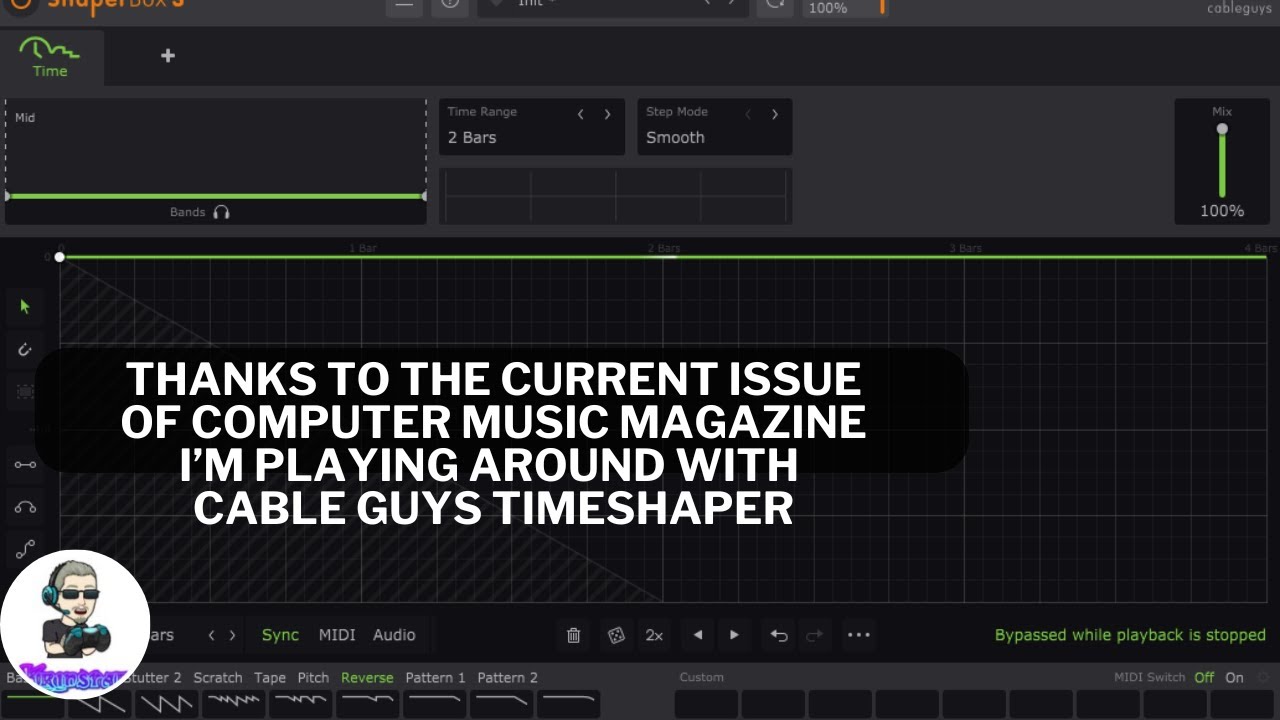Enable Audio trigger mode
This screenshot has height=720, width=1280.
click(x=394, y=635)
